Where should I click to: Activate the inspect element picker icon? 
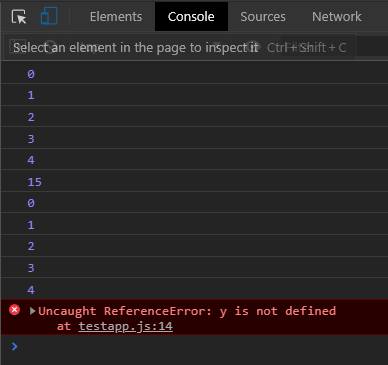pyautogui.click(x=19, y=17)
